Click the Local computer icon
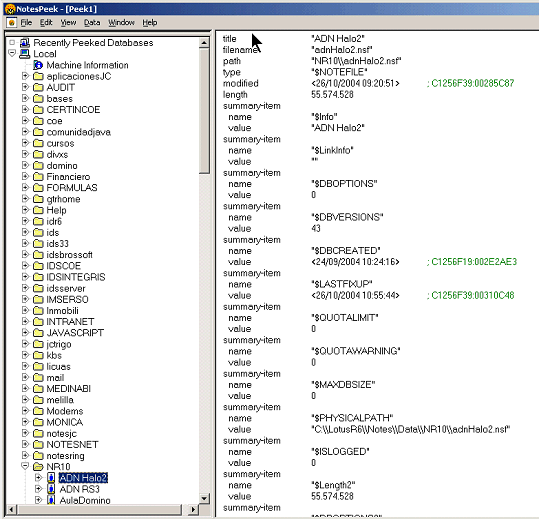The width and height of the screenshot is (540, 520). (24, 54)
